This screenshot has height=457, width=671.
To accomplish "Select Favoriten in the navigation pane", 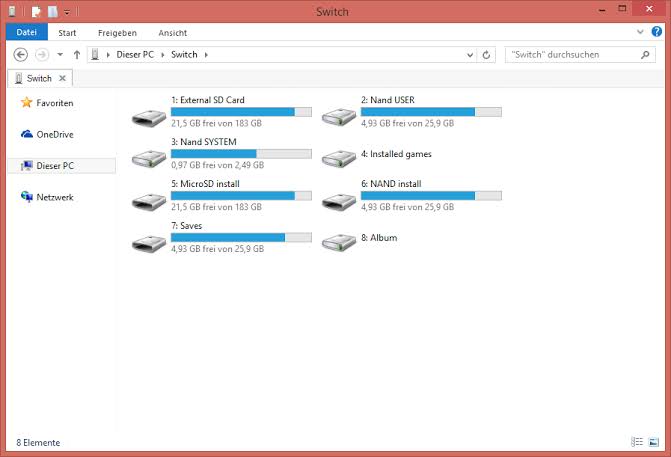I will pos(55,103).
